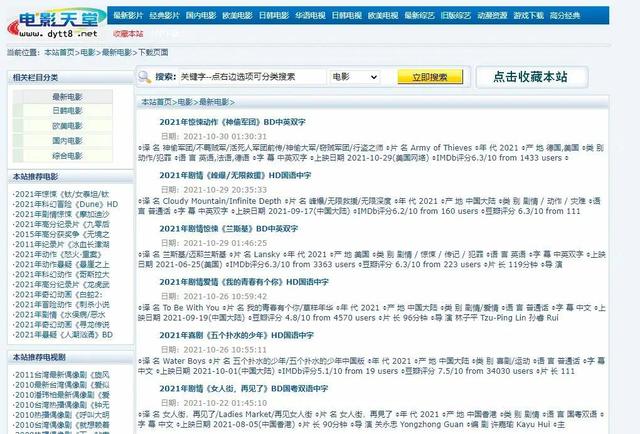Open recommended 2021年惊悚《钛/女泰坦/钛
The width and height of the screenshot is (640, 434).
tap(62, 194)
